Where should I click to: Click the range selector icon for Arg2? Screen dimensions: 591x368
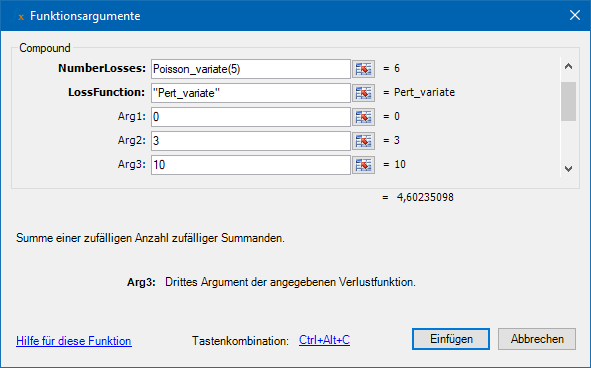(x=363, y=141)
